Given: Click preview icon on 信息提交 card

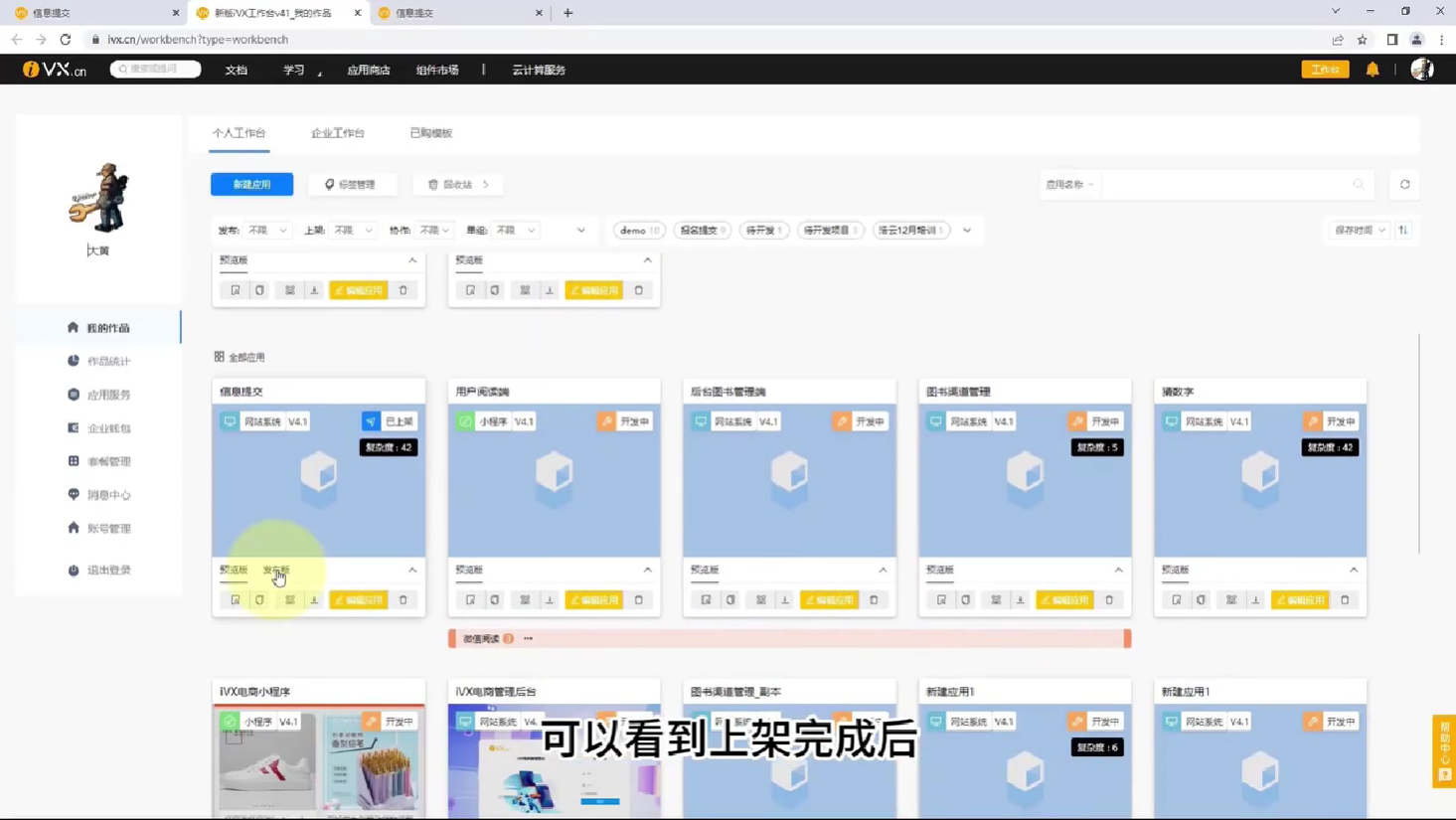Looking at the screenshot, I should pos(236,600).
